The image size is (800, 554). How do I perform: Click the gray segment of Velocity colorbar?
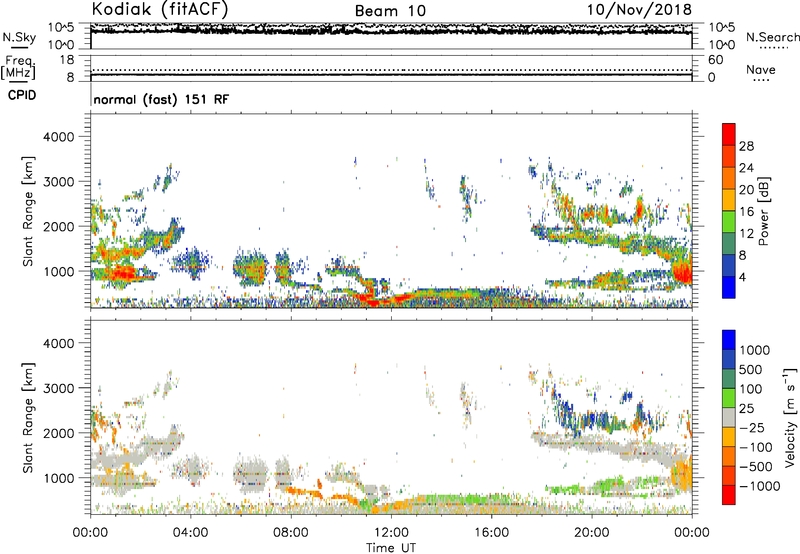(729, 417)
